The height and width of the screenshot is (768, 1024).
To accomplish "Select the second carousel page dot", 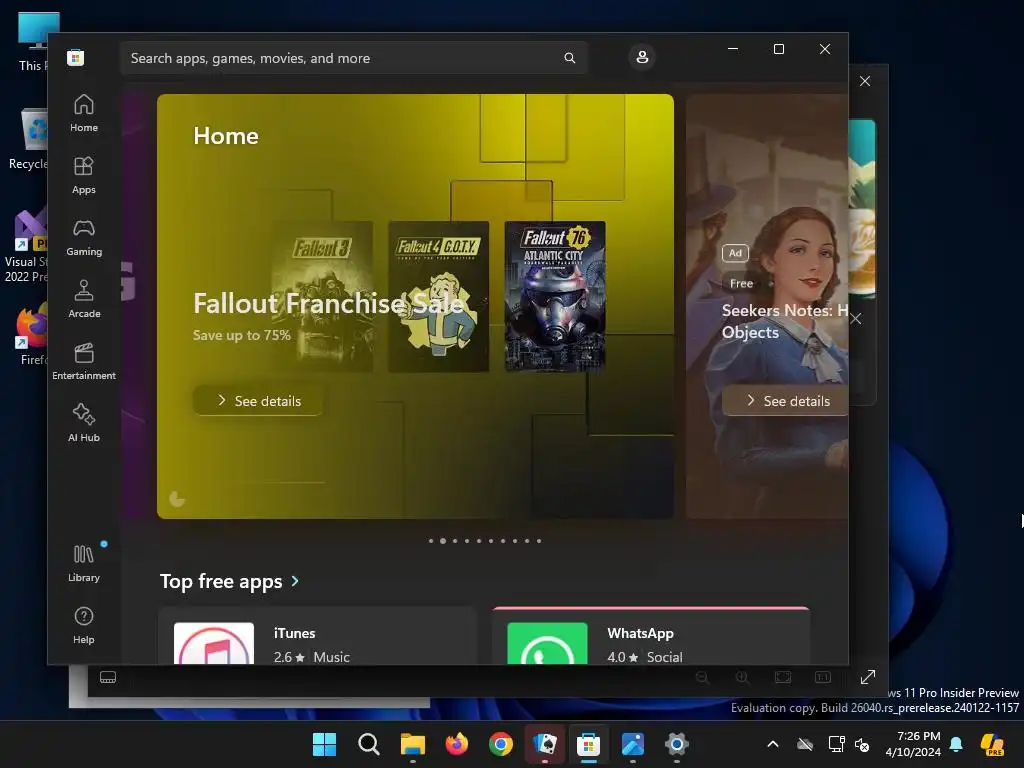I will click(443, 541).
